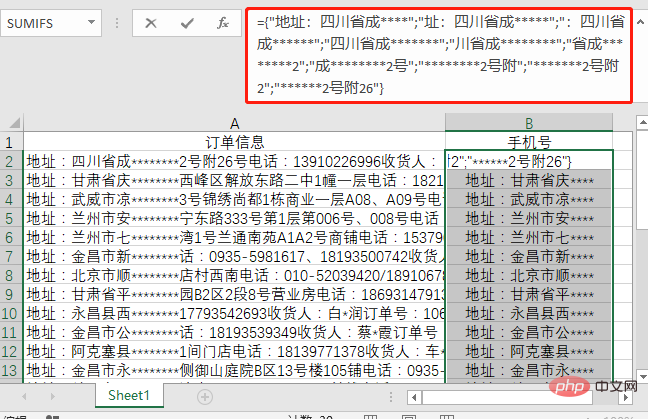This screenshot has height=419, width=648.
Task: Click cell A6 with 兰州市七 address
Action: 234,237
